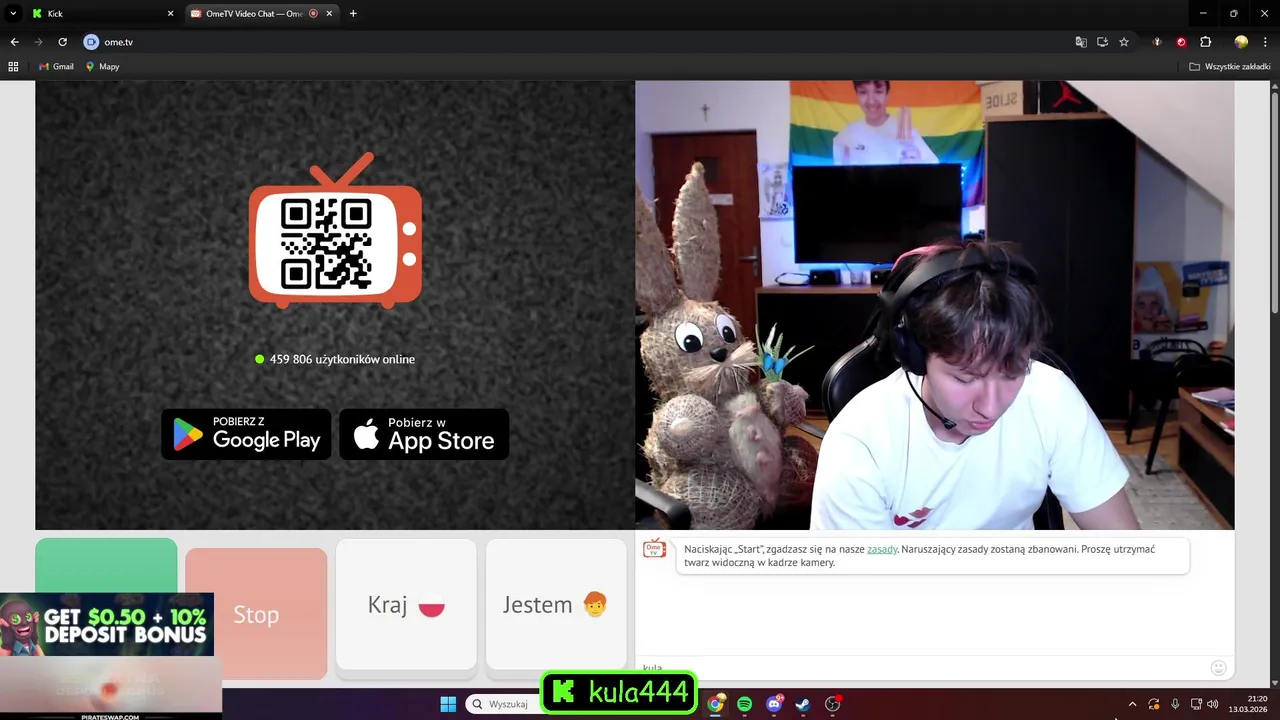Viewport: 1280px width, 720px height.
Task: Bookmark this page with the star icon
Action: [x=1124, y=42]
